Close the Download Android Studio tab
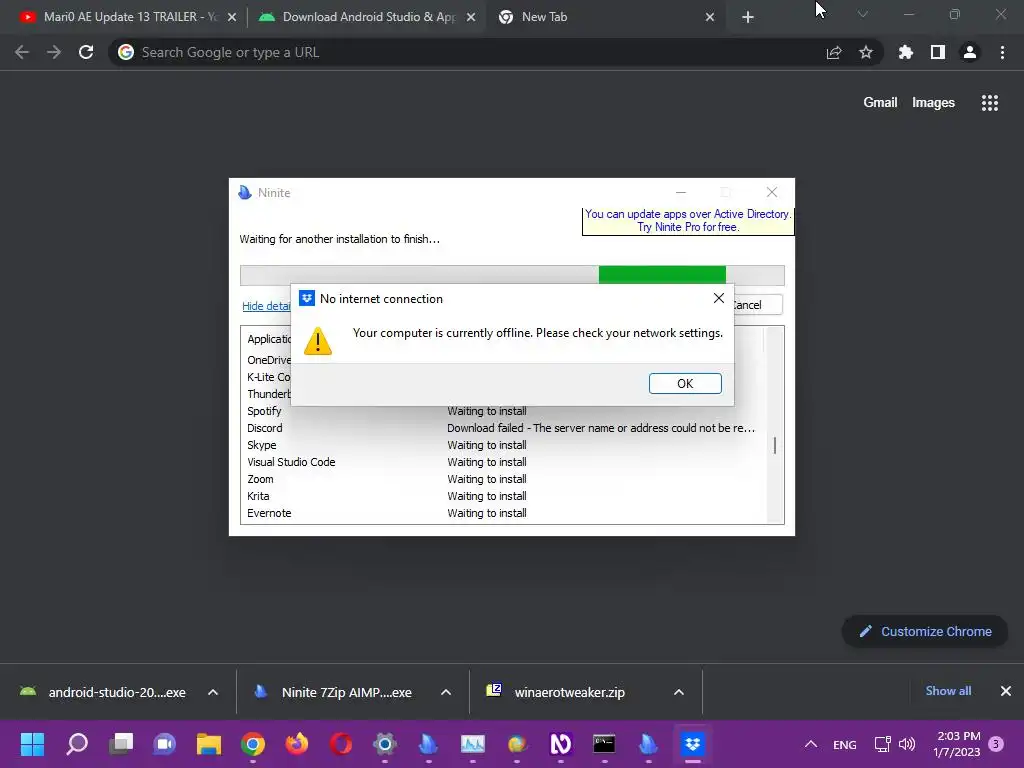This screenshot has width=1024, height=768. coord(471,18)
